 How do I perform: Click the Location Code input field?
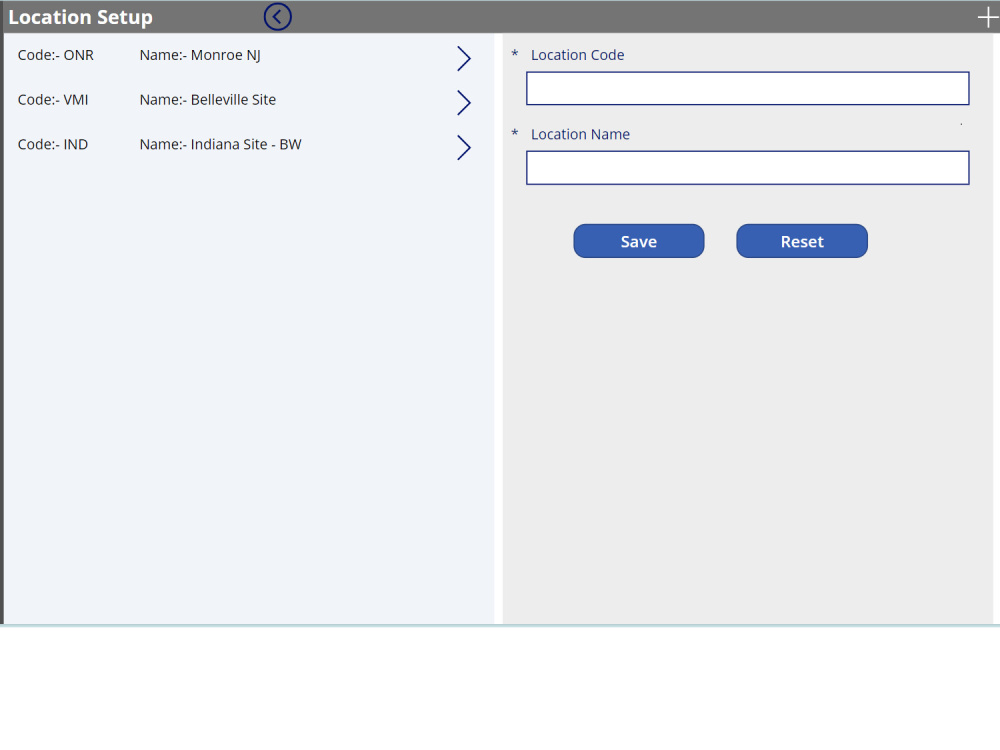[x=747, y=89]
